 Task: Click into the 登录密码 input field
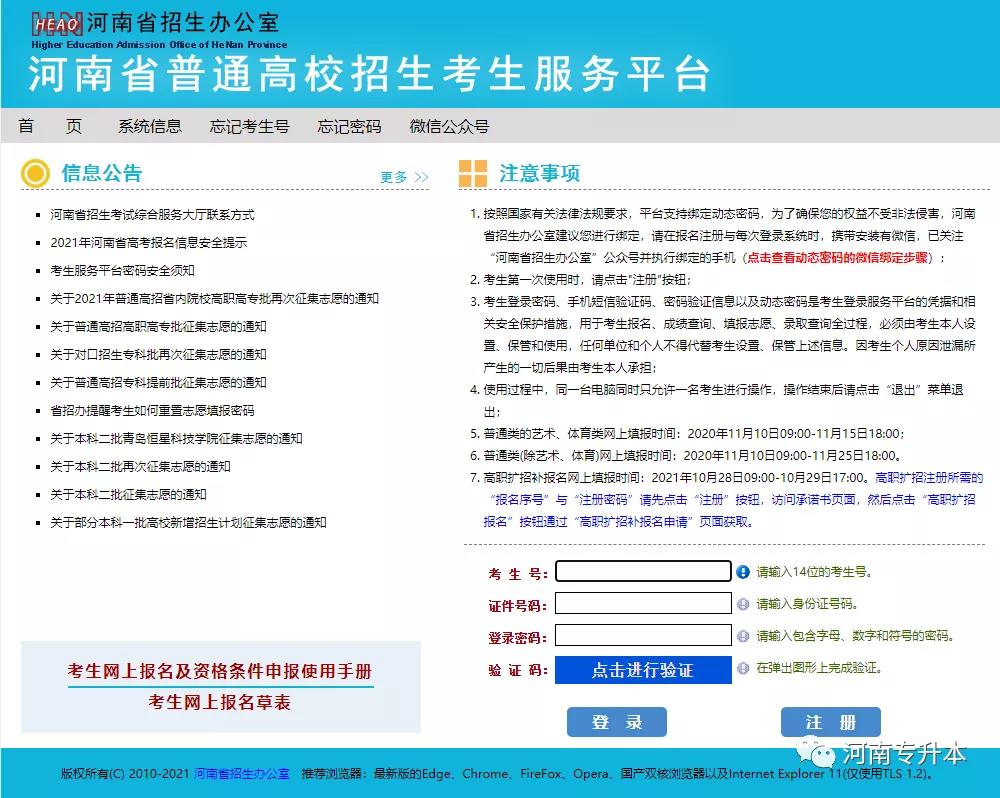[x=643, y=635]
